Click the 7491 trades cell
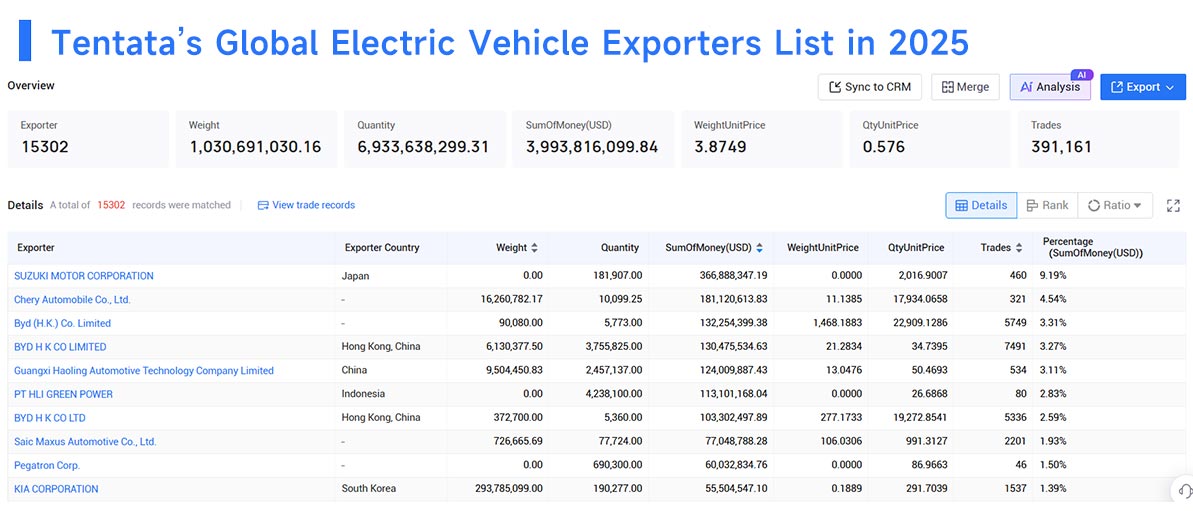Viewport: 1193px width, 511px height. click(x=1014, y=347)
